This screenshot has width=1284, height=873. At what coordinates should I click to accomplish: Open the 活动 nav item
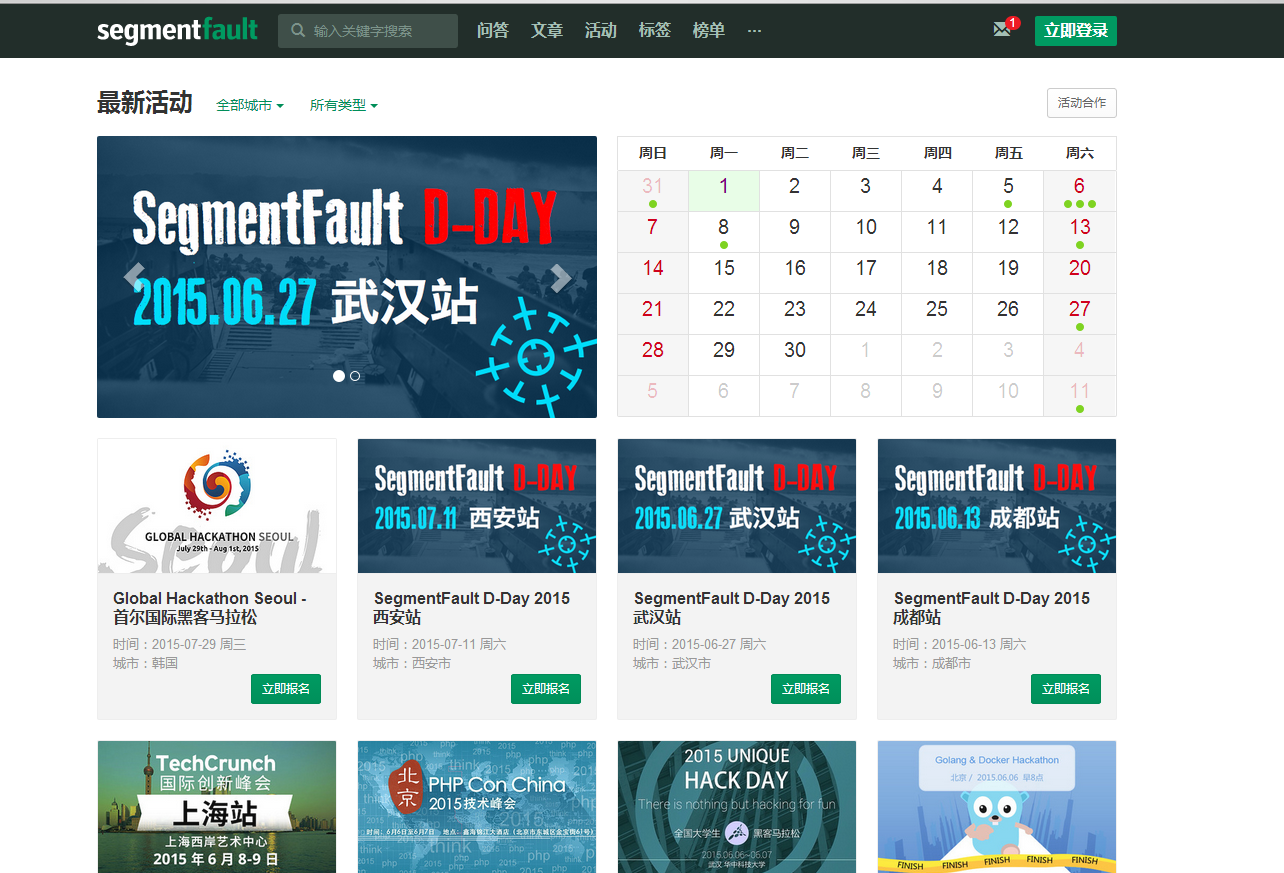[x=601, y=31]
